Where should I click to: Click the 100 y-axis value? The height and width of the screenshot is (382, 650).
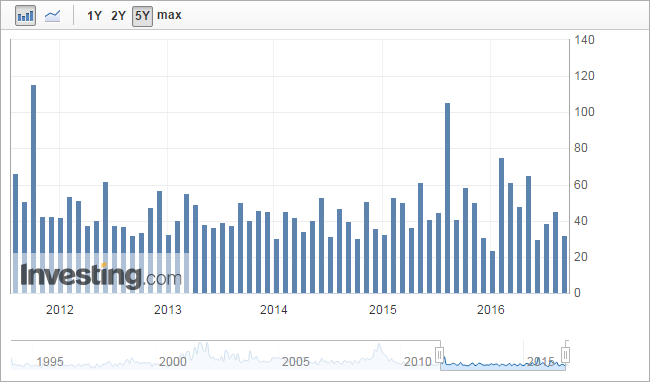585,112
